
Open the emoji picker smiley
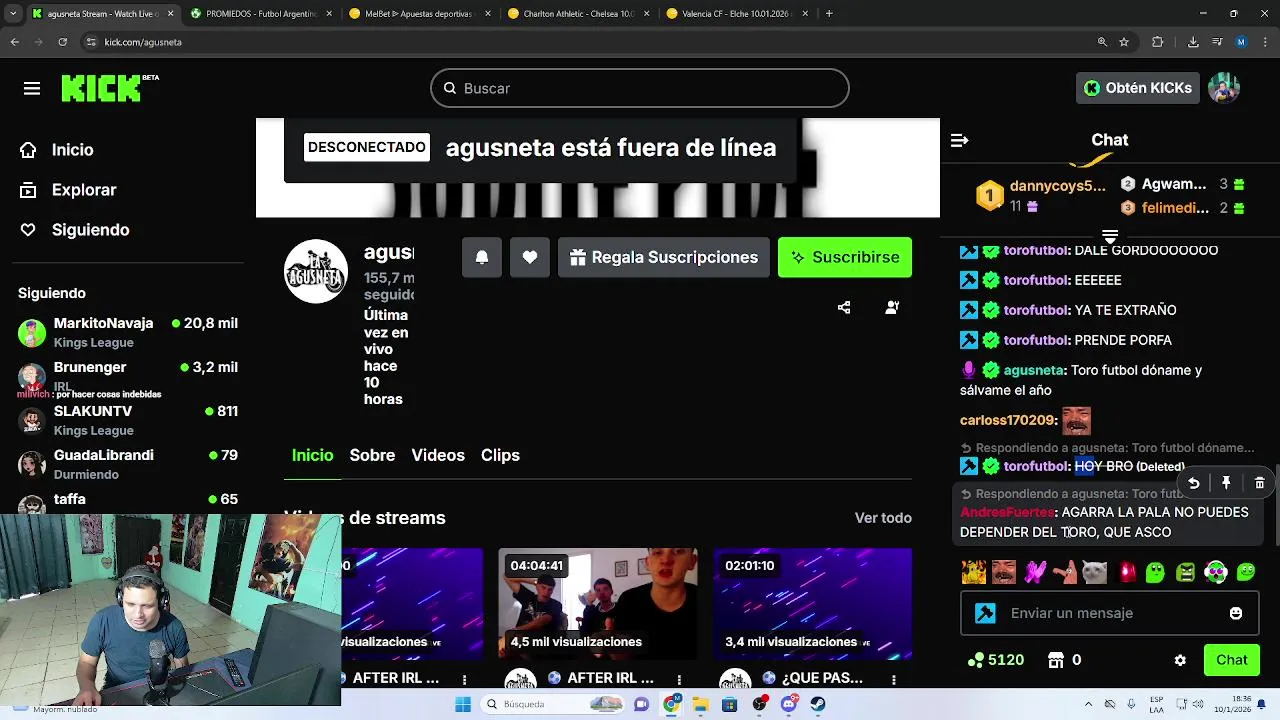click(1236, 613)
